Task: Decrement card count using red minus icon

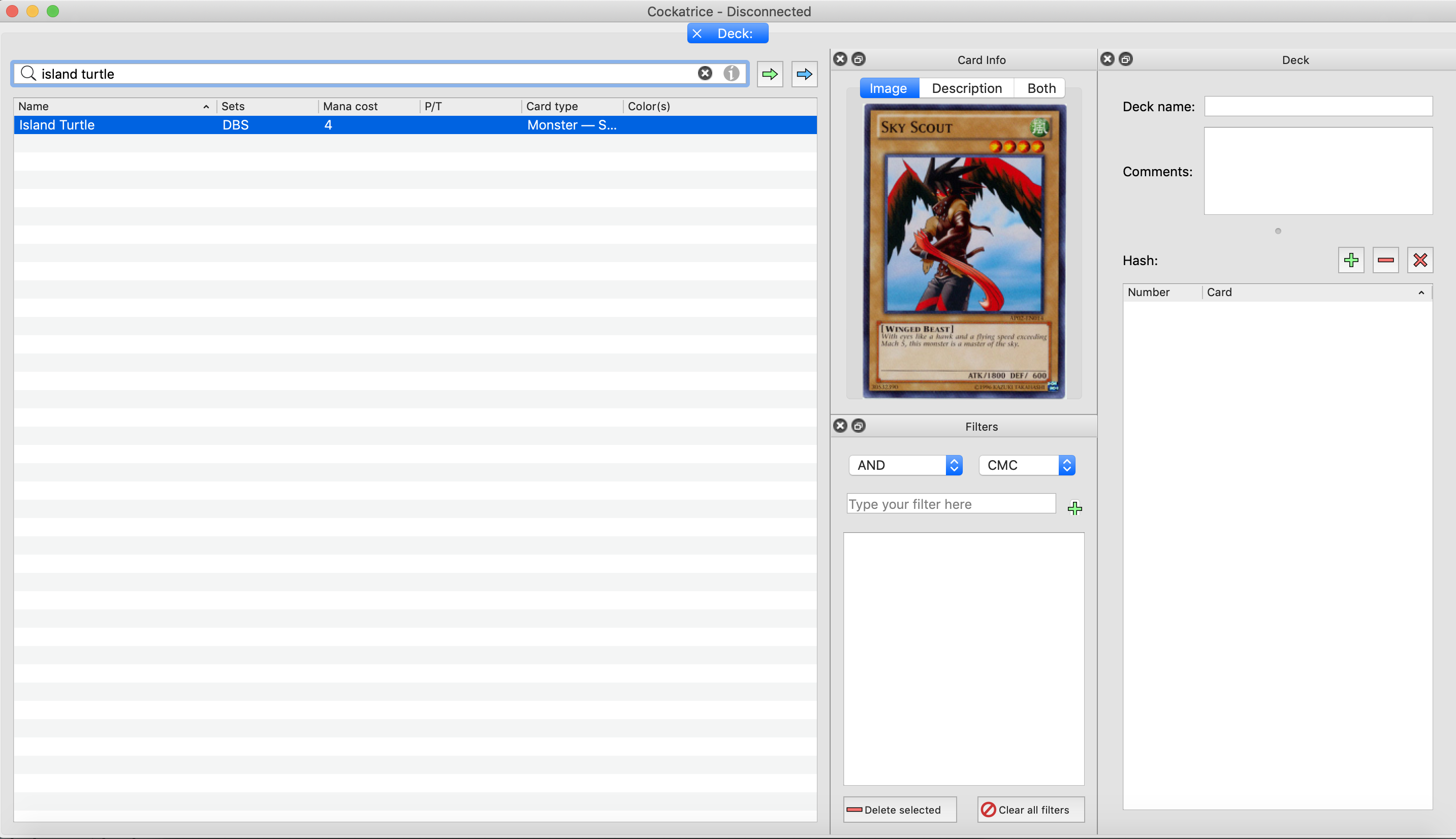Action: [1386, 260]
